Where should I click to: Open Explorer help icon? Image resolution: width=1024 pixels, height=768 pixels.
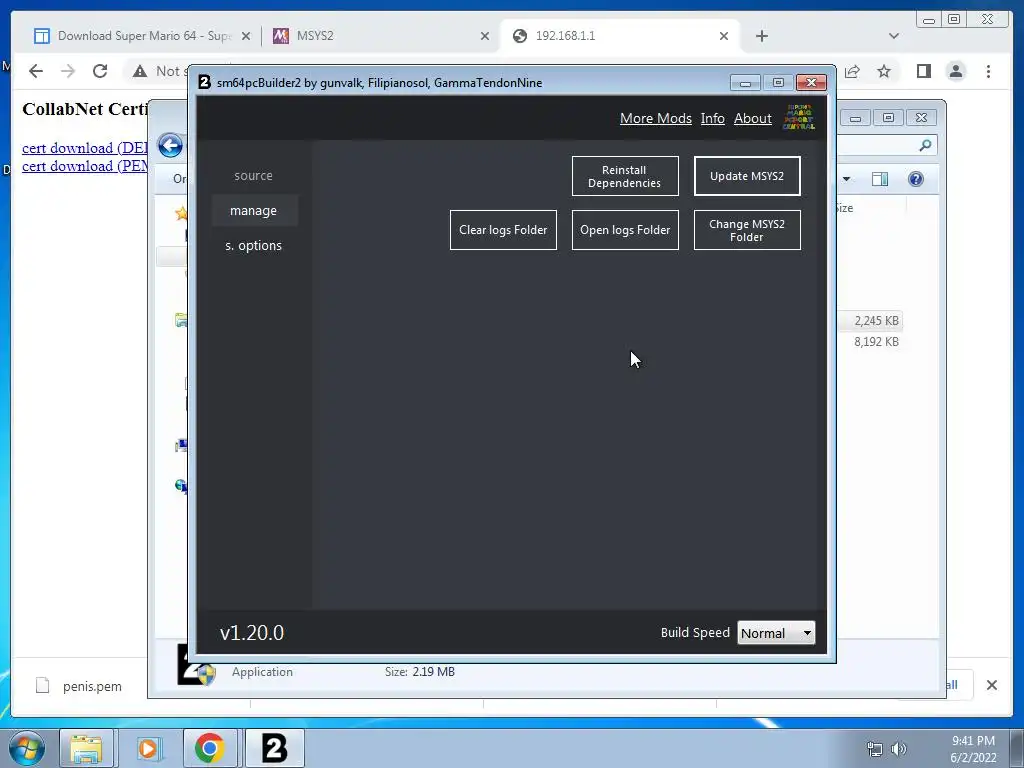tap(916, 179)
